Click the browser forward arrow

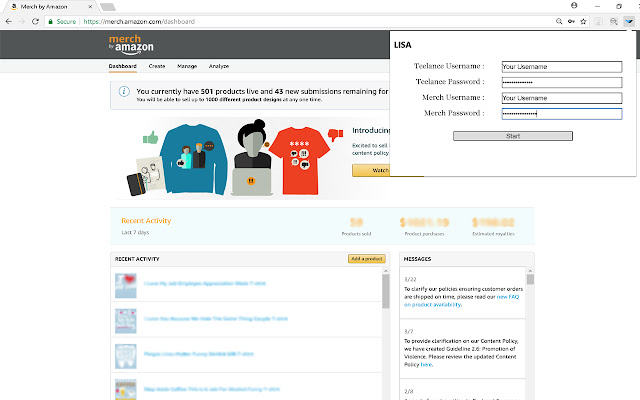pos(22,21)
